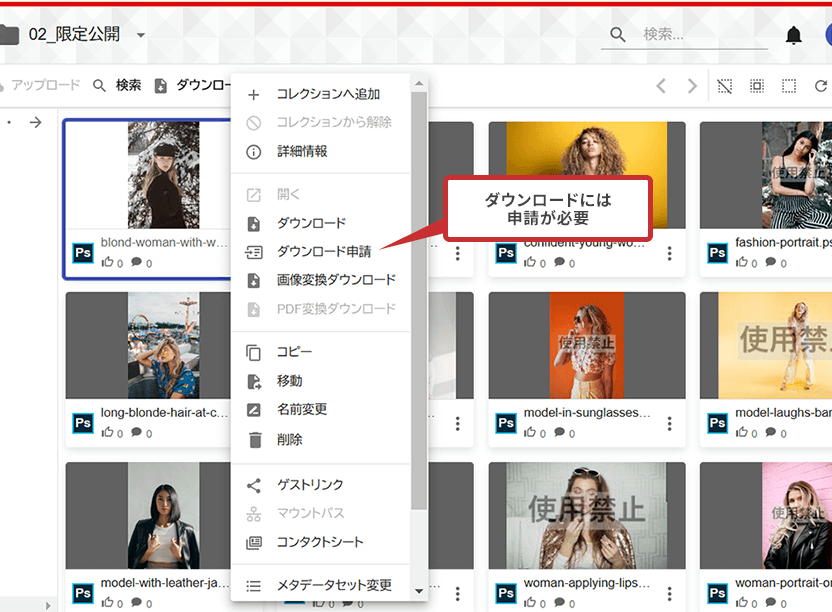Image resolution: width=832 pixels, height=612 pixels.
Task: Choose ダウンロード申請 from context menu
Action: coord(320,252)
